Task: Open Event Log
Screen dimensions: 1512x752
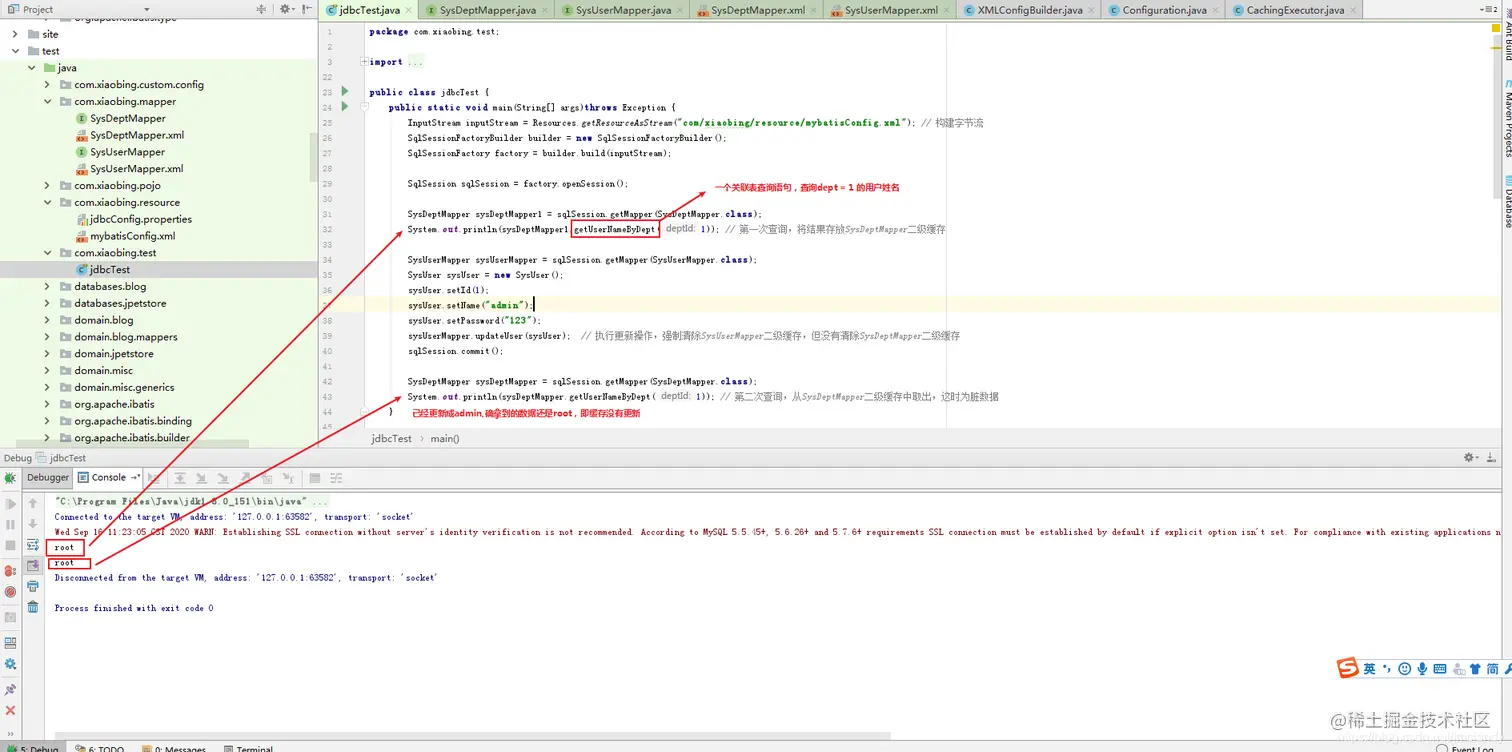Action: click(x=1465, y=748)
